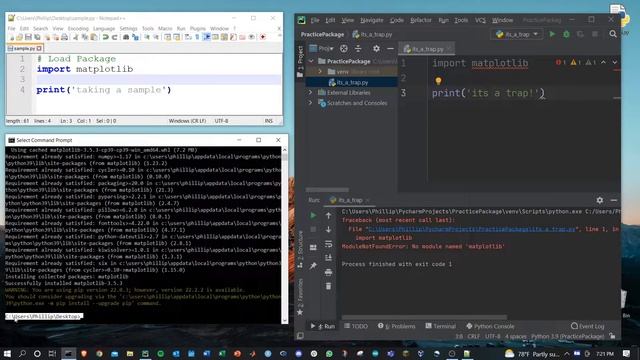Open the Python Console tool window
The image size is (640, 360).
[x=490, y=326]
